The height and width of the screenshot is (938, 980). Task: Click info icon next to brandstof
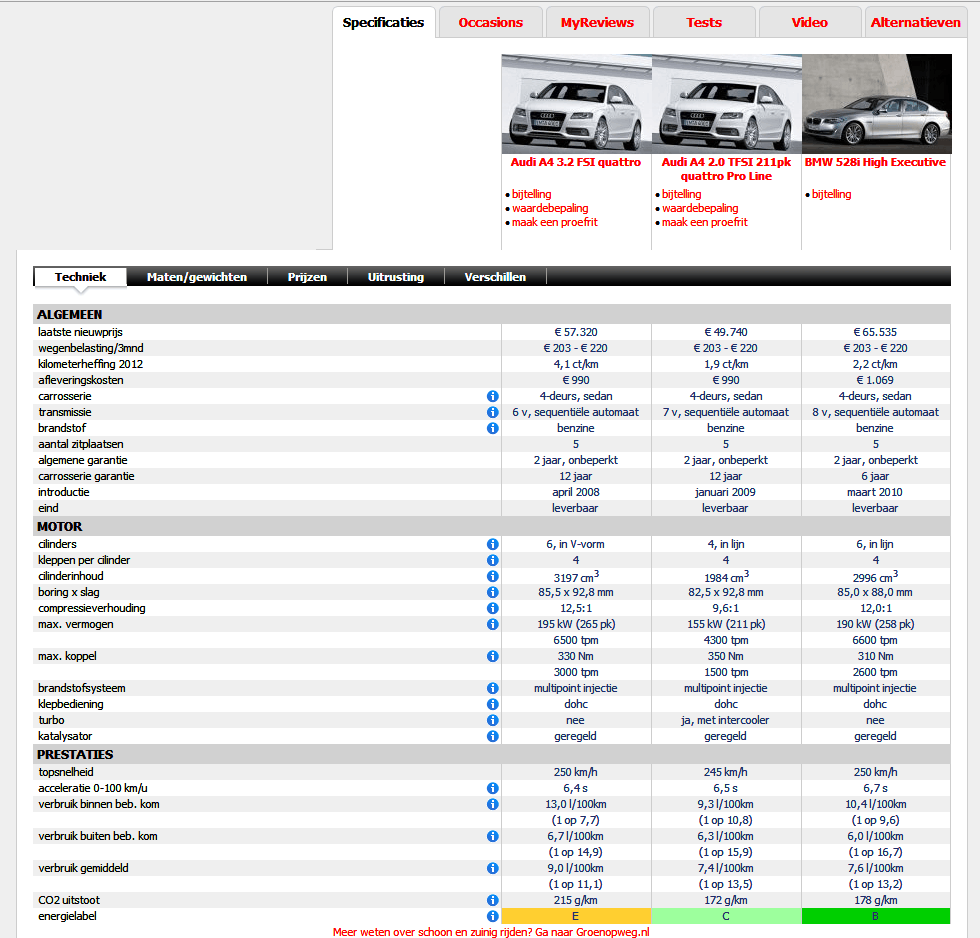coord(492,428)
